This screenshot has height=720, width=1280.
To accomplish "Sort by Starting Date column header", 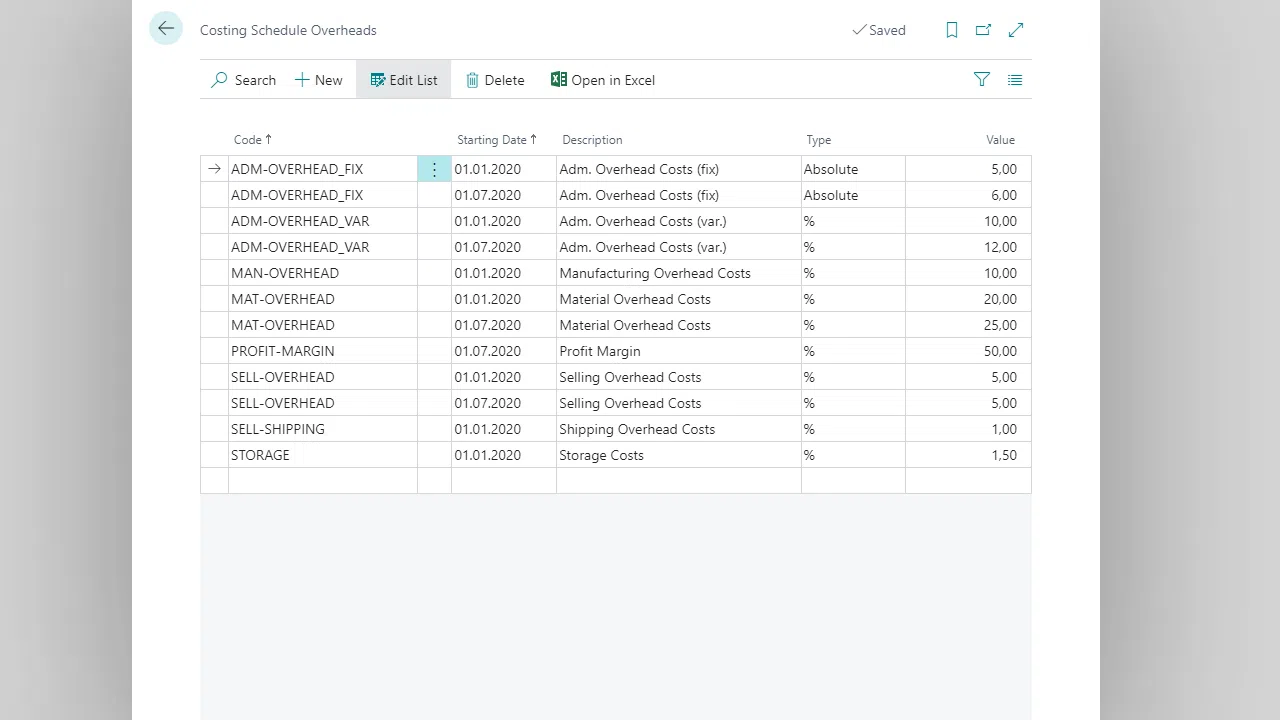I will [497, 140].
